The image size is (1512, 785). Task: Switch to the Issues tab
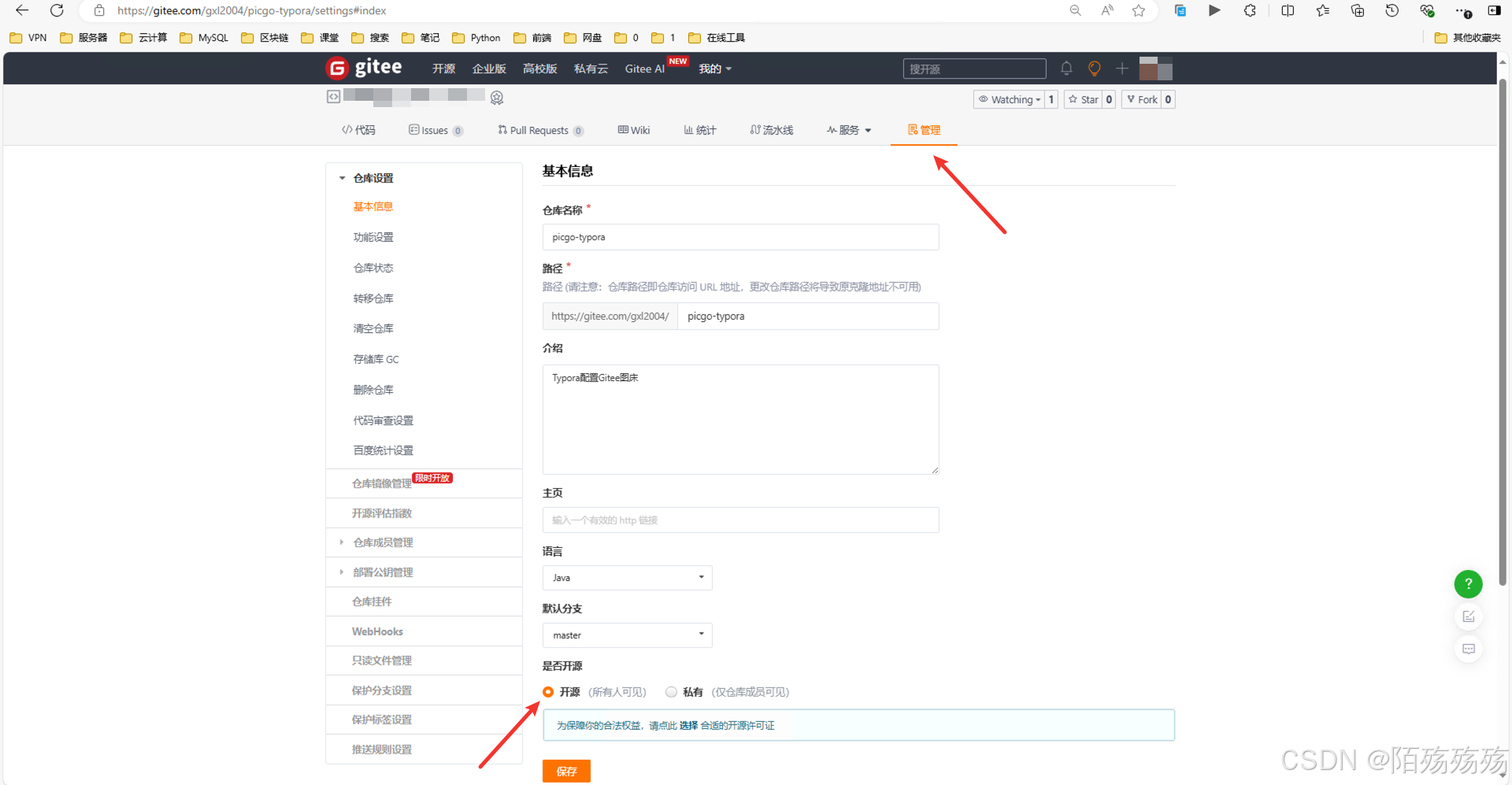point(435,130)
